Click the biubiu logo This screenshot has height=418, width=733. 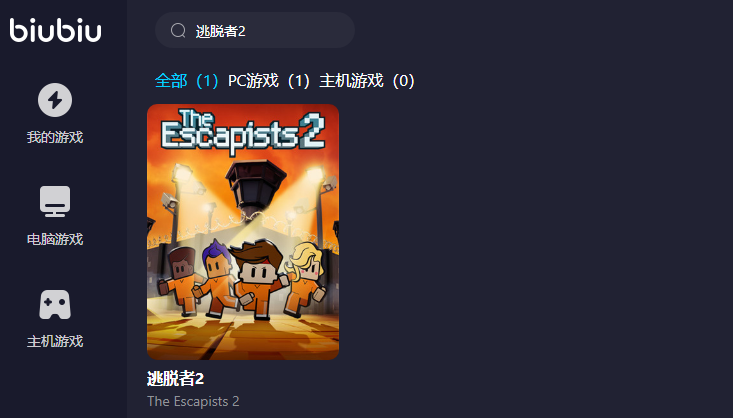(x=55, y=30)
